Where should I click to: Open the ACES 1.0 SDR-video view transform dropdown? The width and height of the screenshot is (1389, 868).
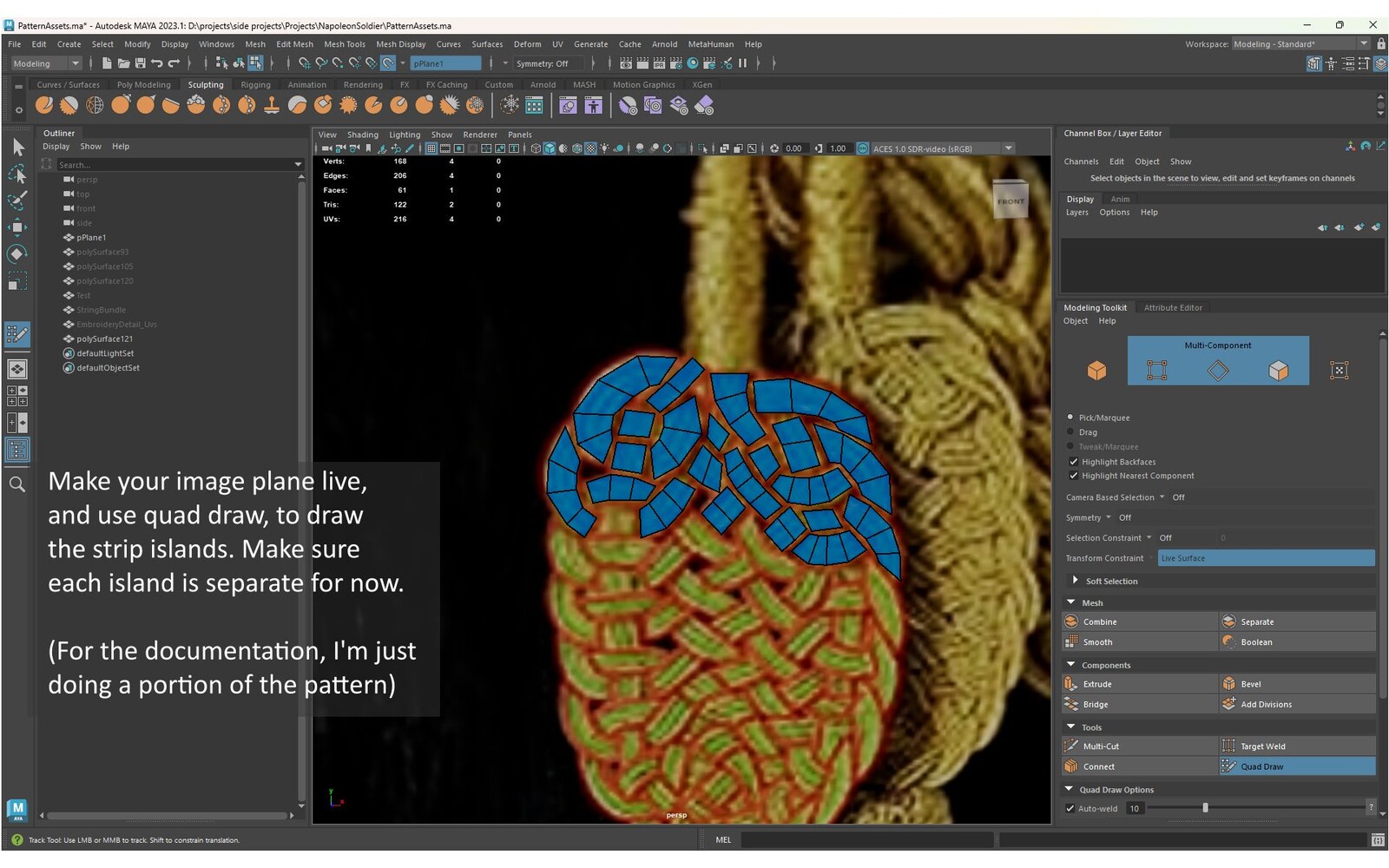(x=943, y=148)
